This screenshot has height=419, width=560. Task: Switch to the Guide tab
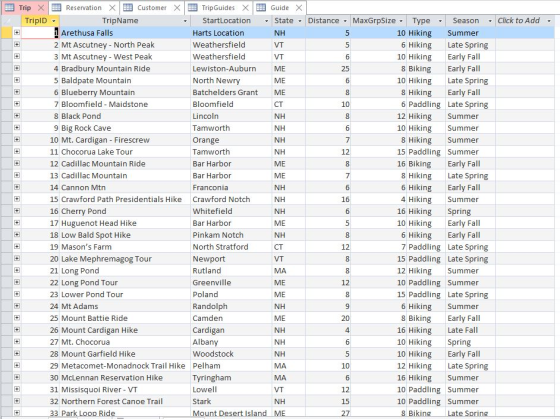[x=280, y=8]
